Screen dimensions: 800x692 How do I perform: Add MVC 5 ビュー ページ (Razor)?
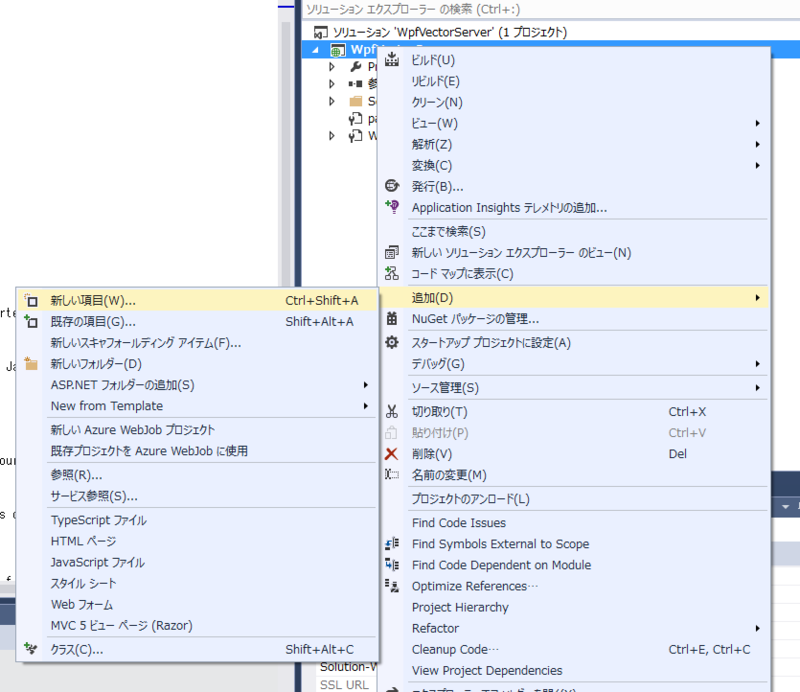(x=197, y=625)
